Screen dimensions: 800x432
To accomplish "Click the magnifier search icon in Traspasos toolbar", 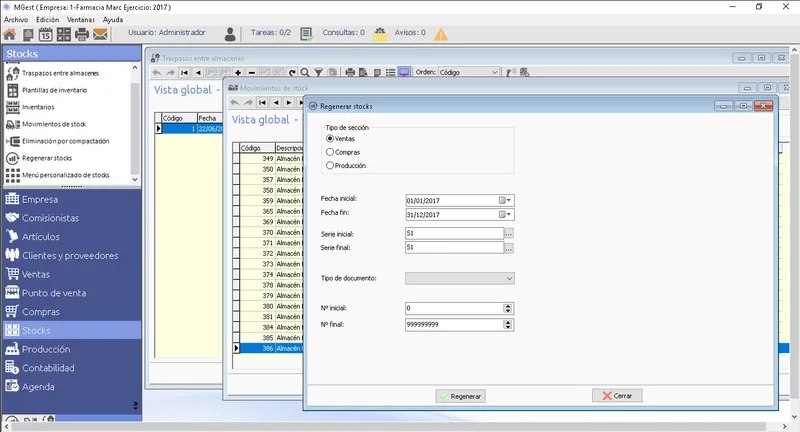I will tap(305, 72).
